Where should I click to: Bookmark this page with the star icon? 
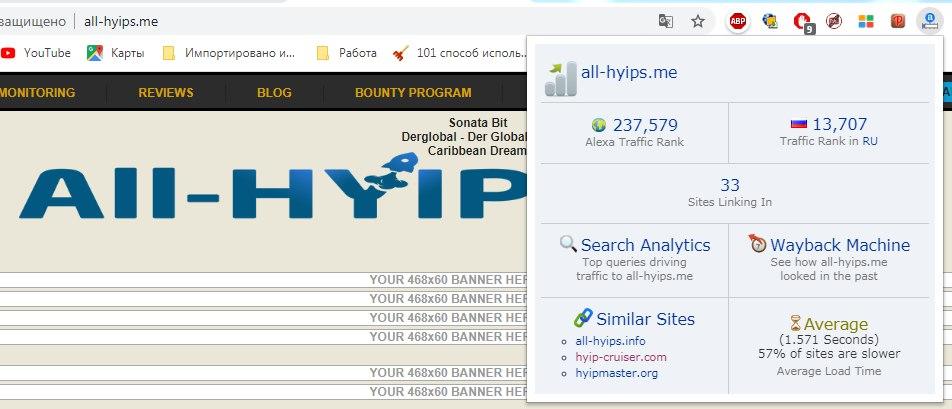tap(698, 22)
